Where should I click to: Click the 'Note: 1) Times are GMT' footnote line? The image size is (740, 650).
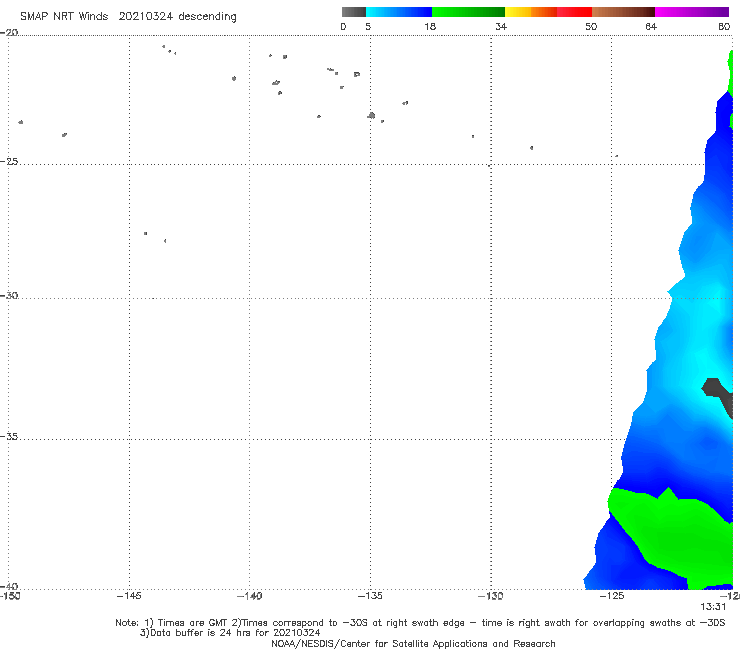pos(420,623)
